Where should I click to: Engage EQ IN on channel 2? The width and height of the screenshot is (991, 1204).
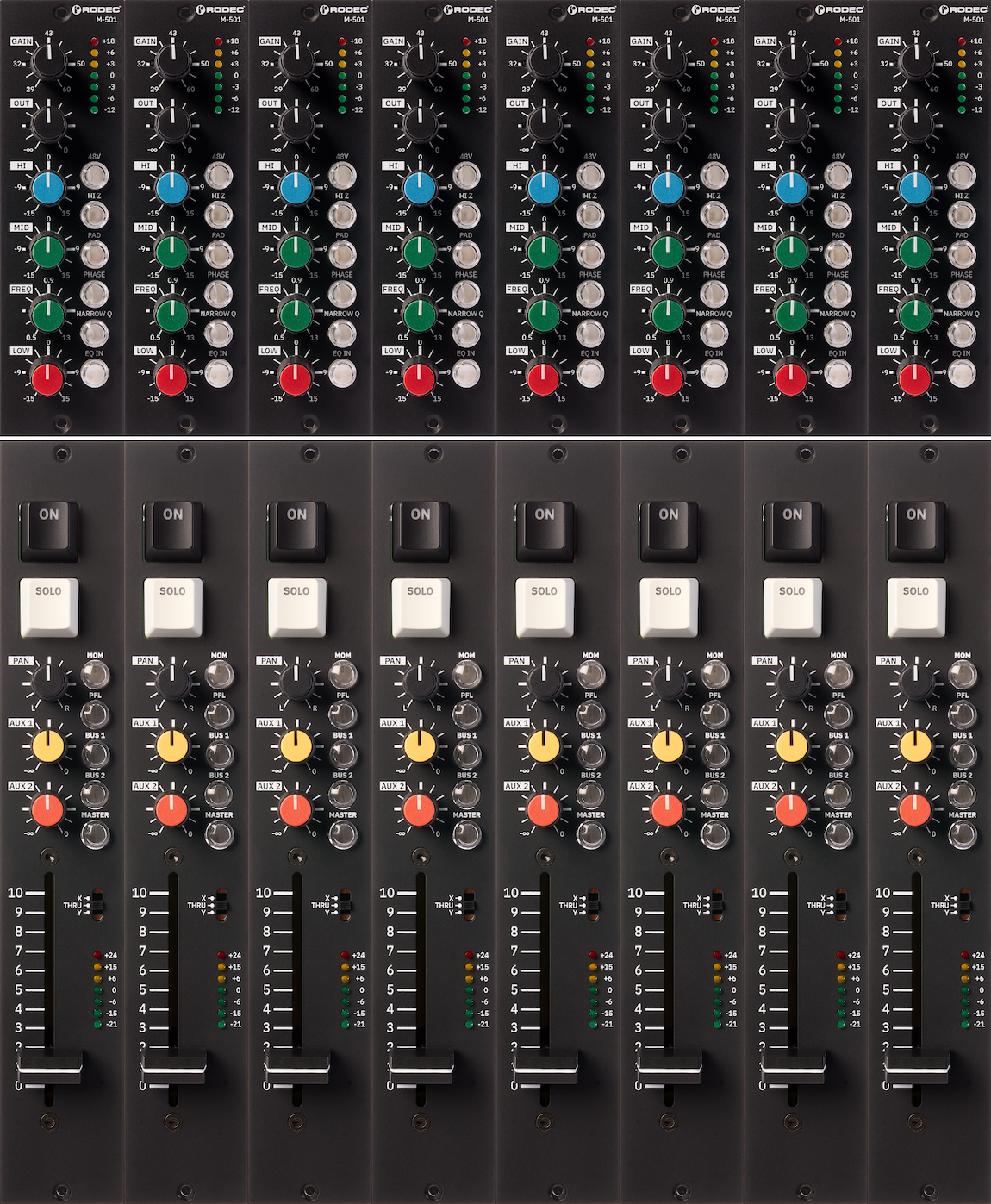point(219,372)
